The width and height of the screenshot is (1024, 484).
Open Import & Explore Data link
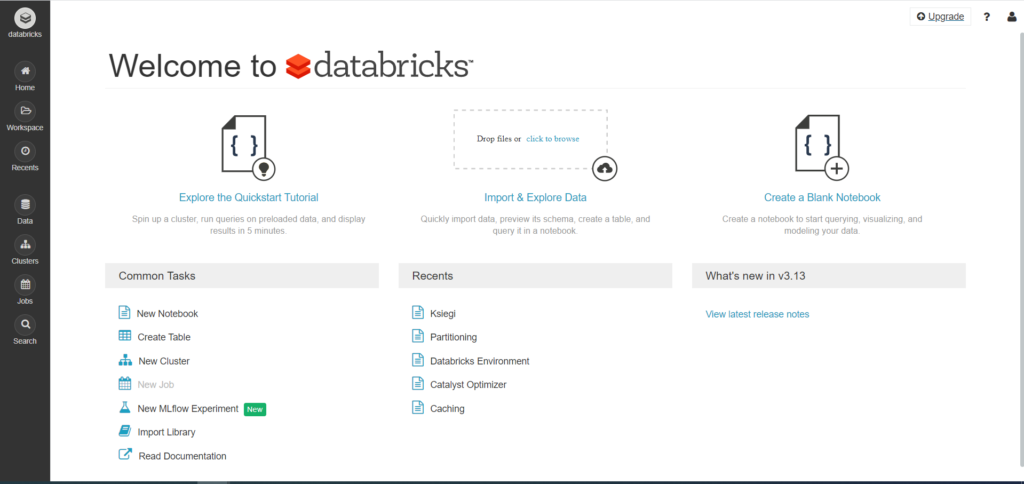click(x=536, y=197)
